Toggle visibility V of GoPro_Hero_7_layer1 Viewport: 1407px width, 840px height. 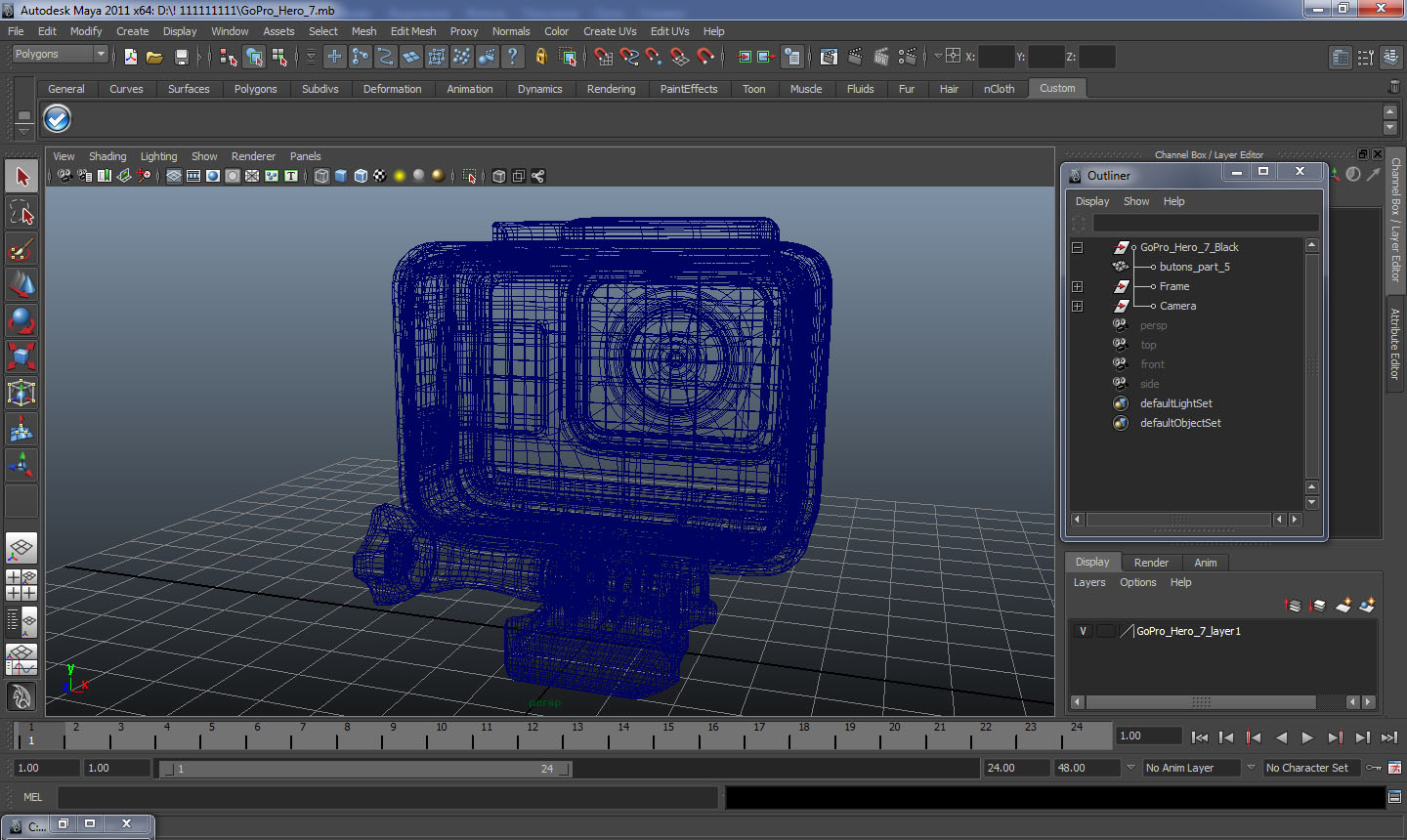tap(1083, 631)
